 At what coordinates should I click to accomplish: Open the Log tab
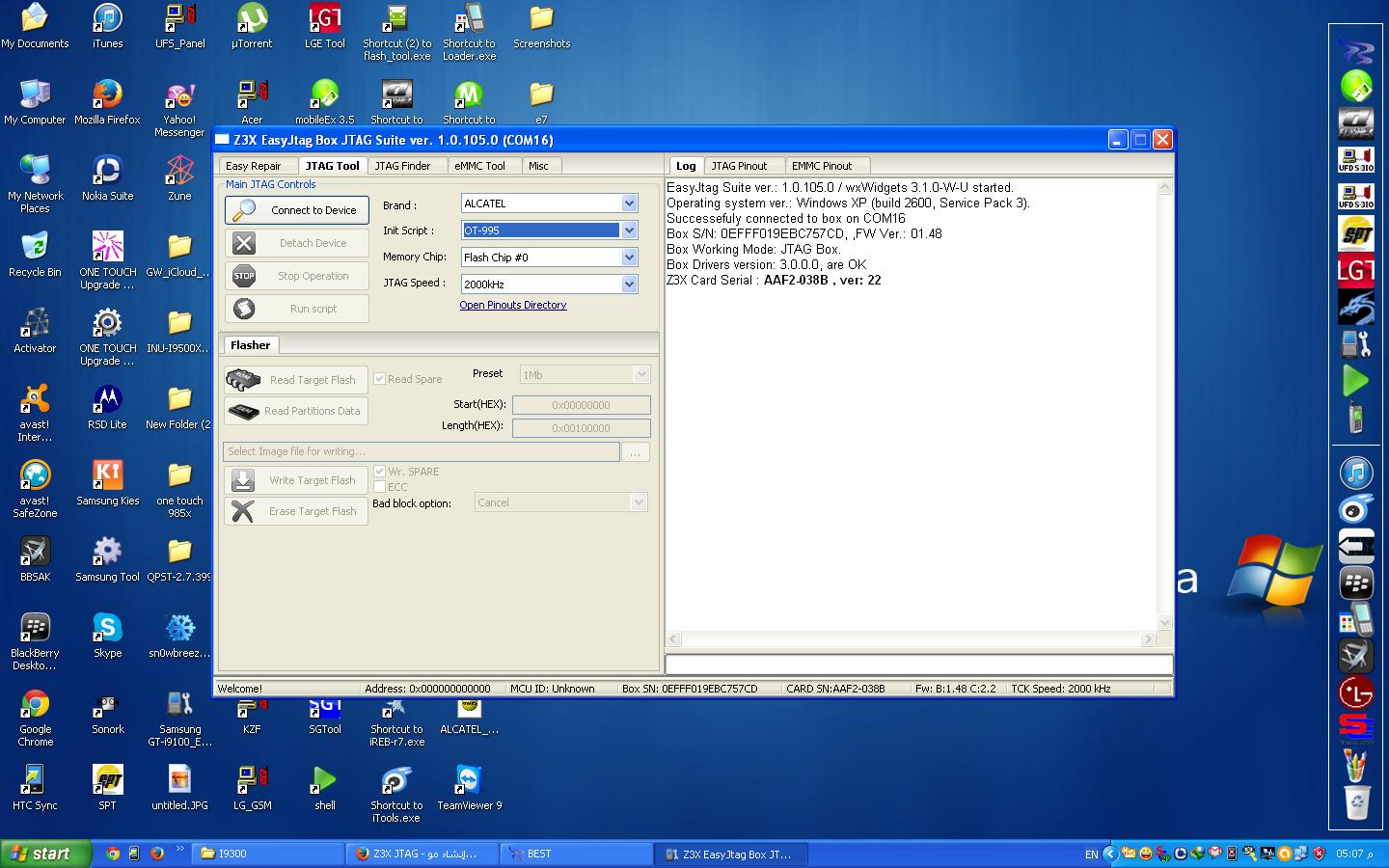686,166
